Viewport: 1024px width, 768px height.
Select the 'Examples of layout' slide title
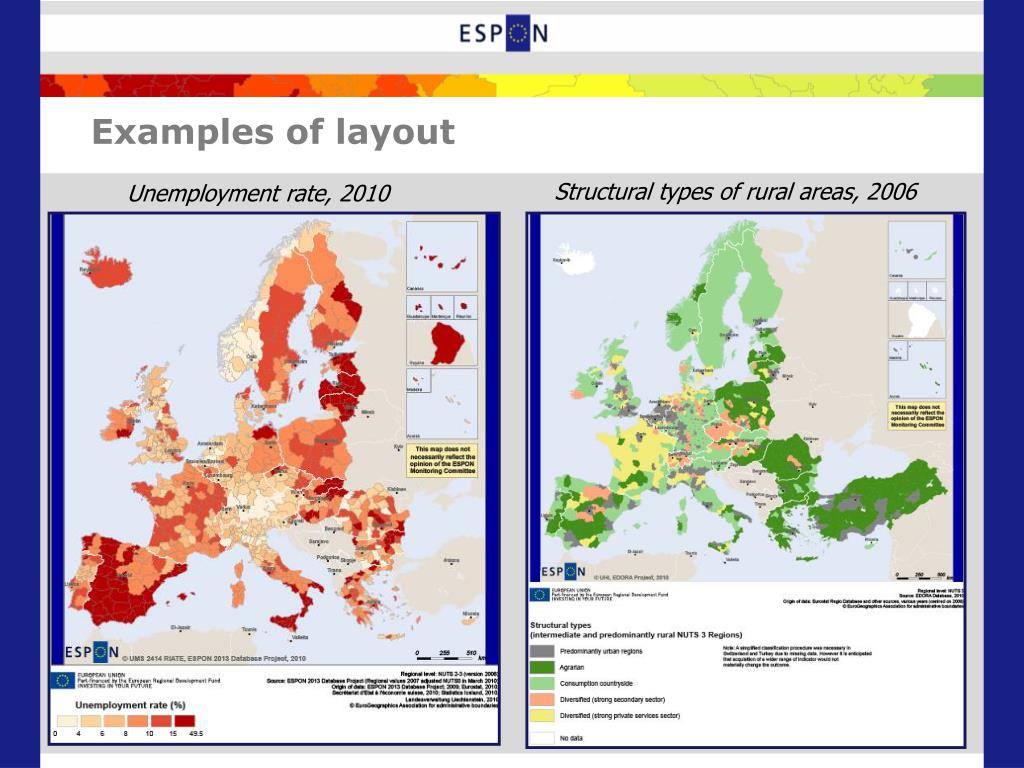(x=273, y=132)
